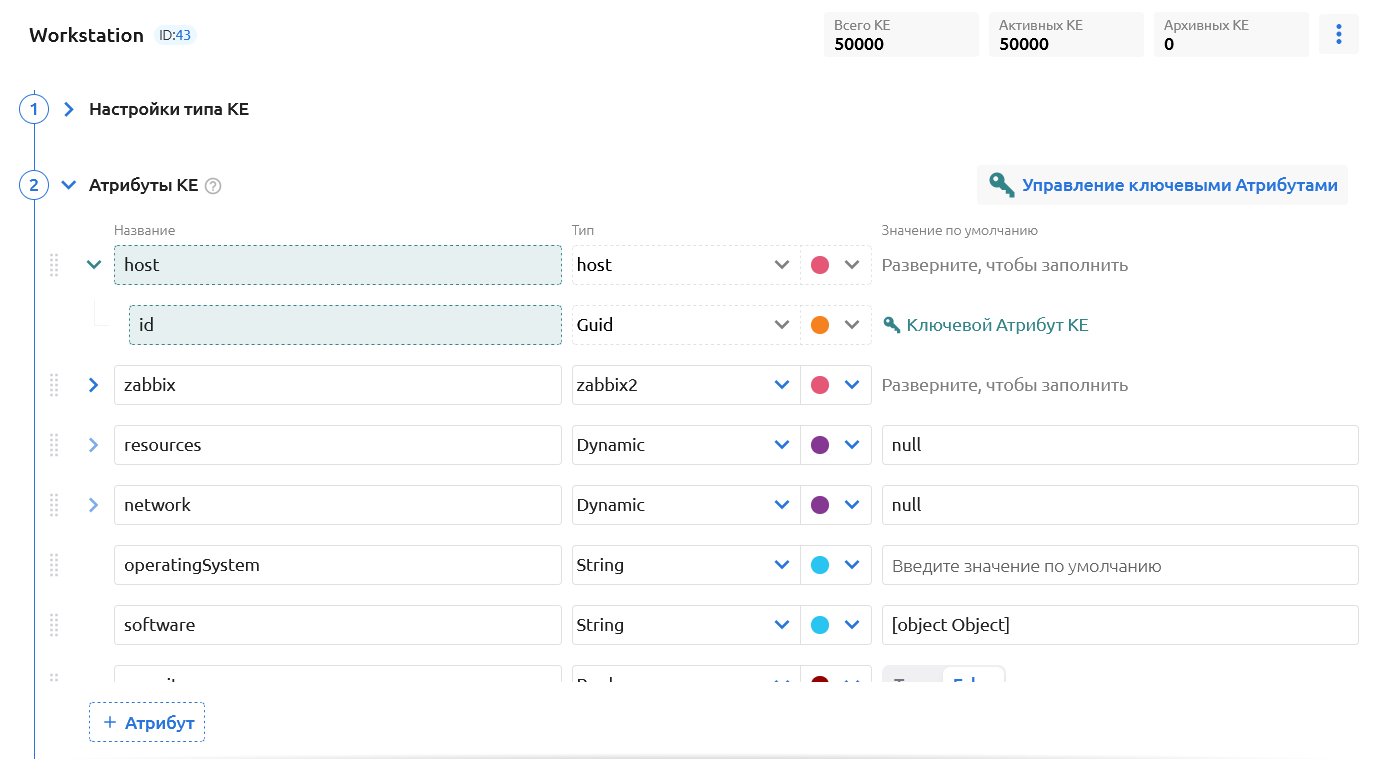1392x759 pixels.
Task: Click drag handle of operatingSystem row
Action: pyautogui.click(x=54, y=565)
